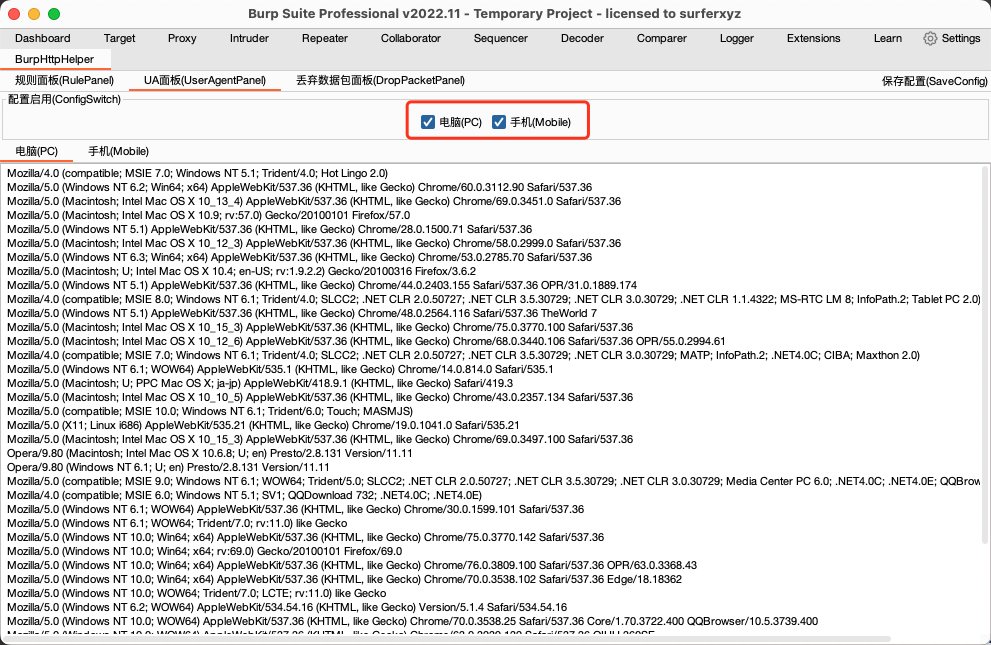Go to the Repeater tab
Image resolution: width=991 pixels, height=645 pixels.
(x=325, y=39)
